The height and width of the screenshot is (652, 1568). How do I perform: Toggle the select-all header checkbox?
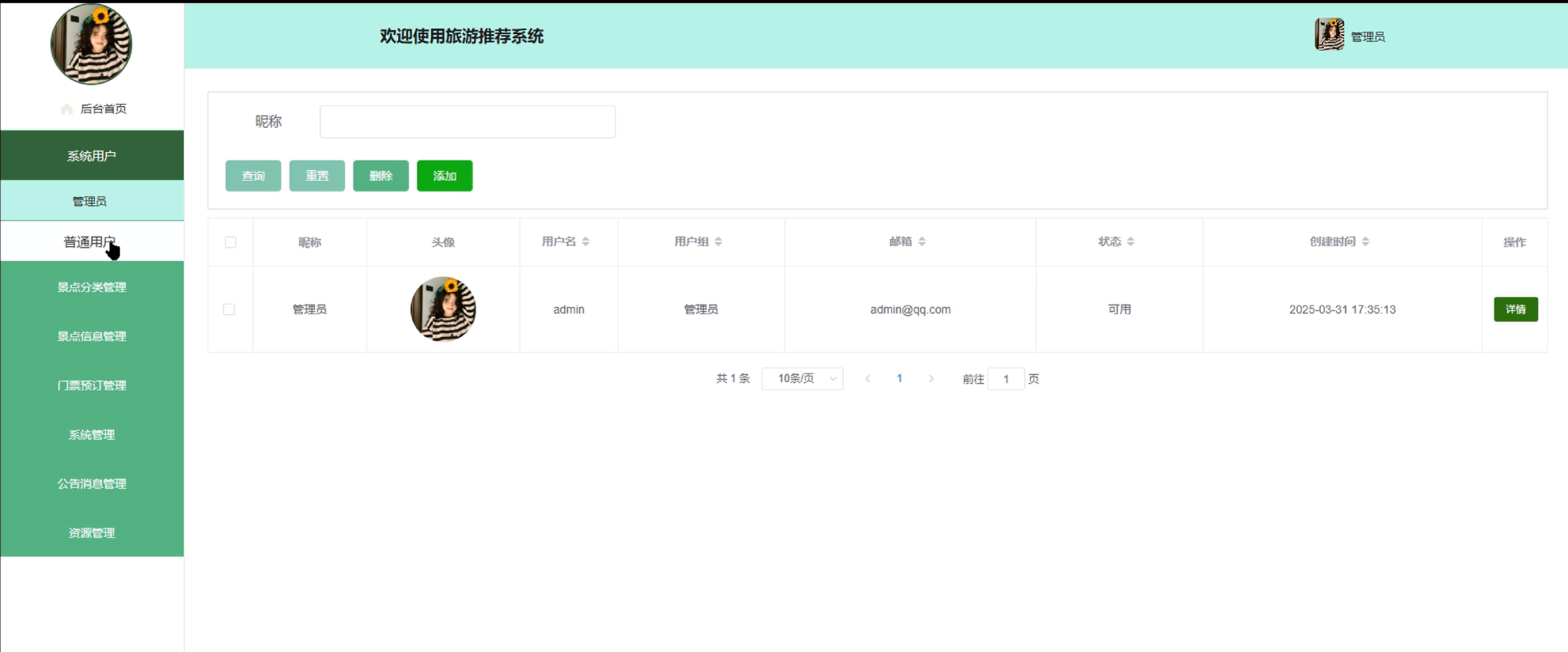tap(230, 242)
